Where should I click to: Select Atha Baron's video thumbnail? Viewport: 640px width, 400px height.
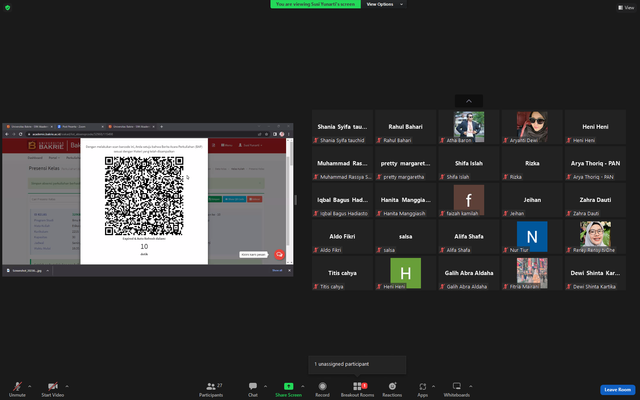[x=469, y=127]
